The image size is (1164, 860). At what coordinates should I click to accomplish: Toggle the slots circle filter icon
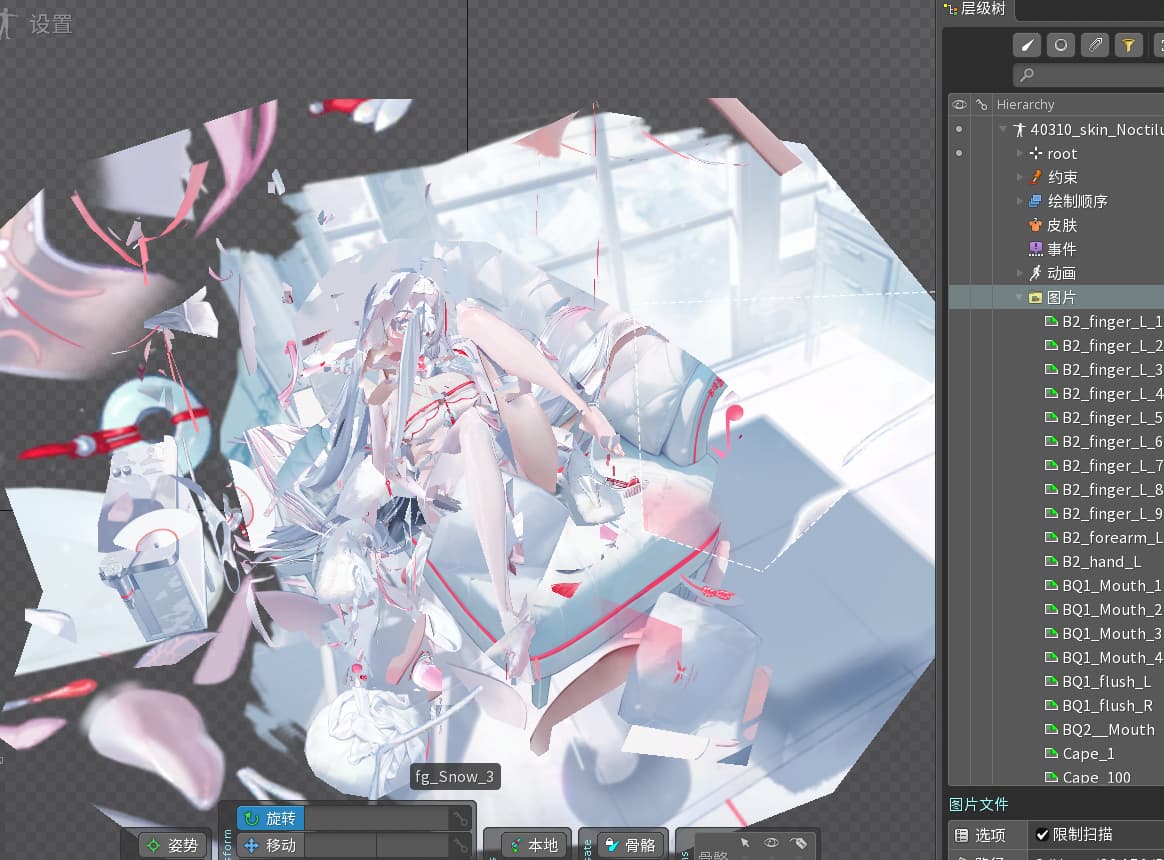point(1061,45)
